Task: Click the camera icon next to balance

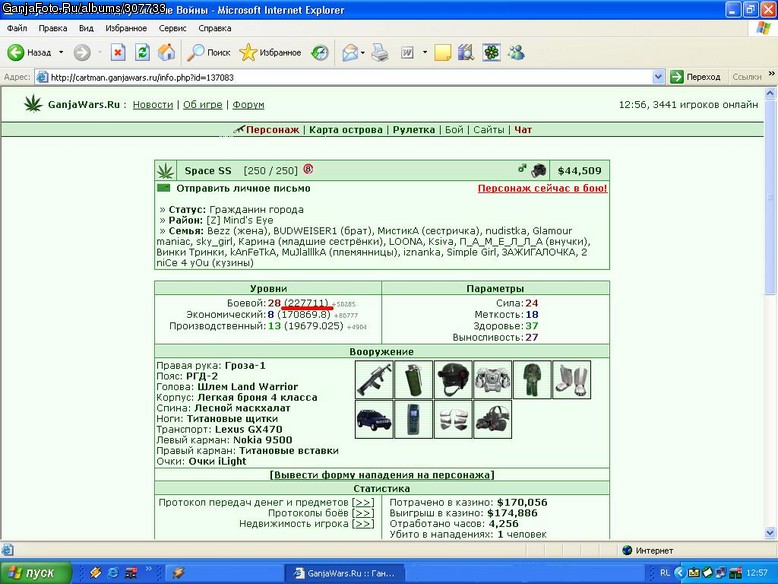Action: point(539,170)
